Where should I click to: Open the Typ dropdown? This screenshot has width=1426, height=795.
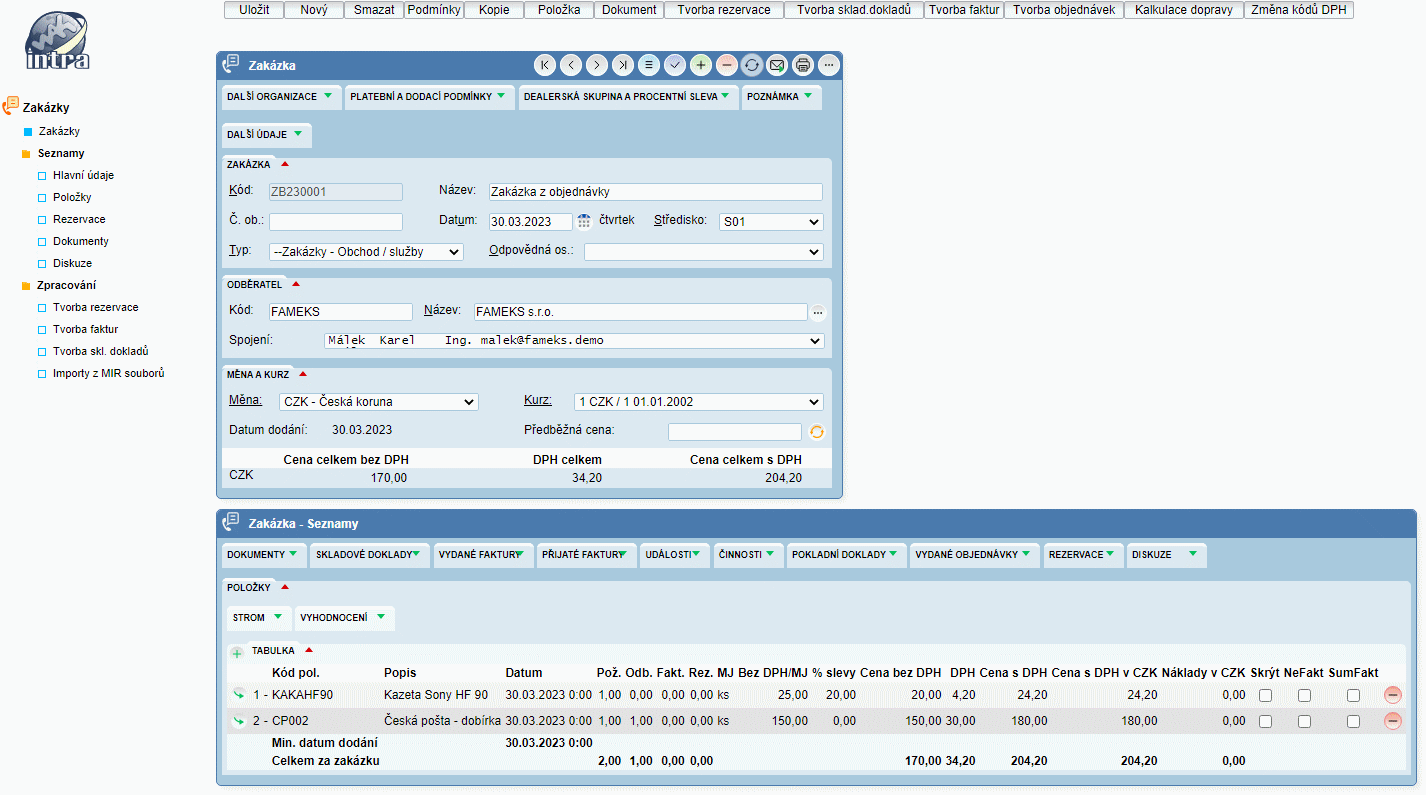pyautogui.click(x=366, y=252)
